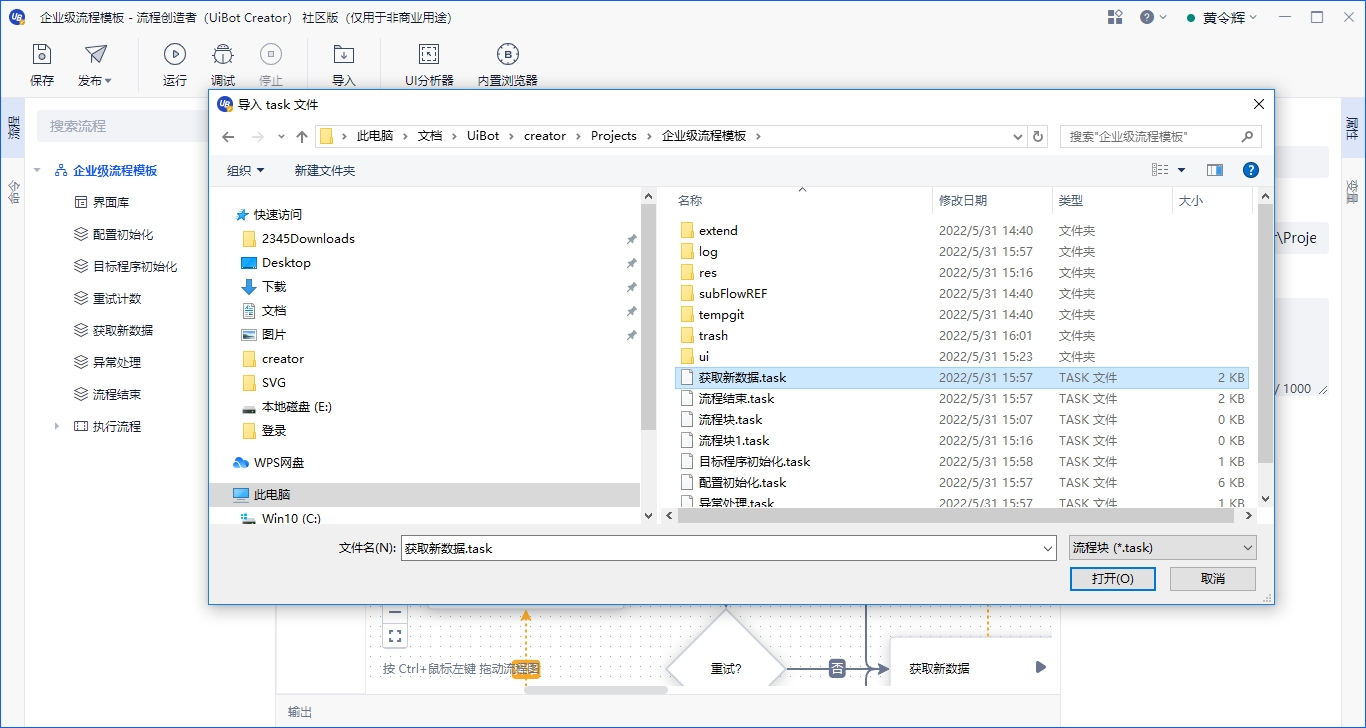Open the 组织 dropdown menu in dialog

tap(245, 170)
